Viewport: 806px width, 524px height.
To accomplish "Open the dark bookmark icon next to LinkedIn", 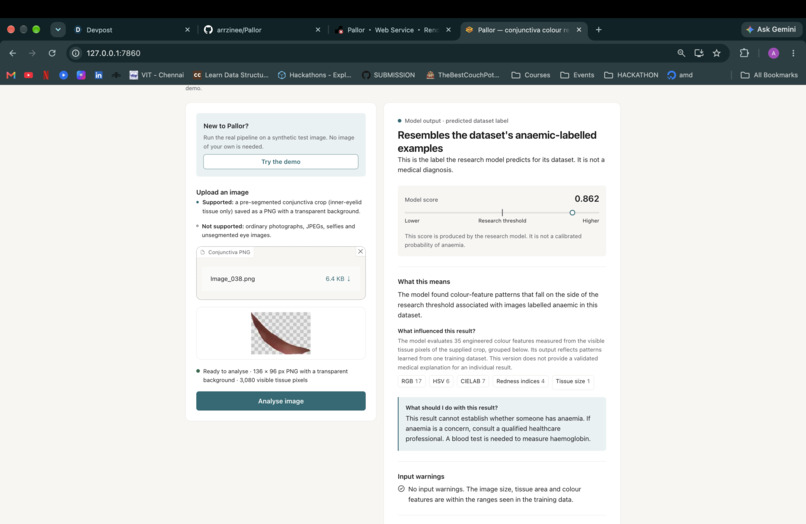I will (116, 75).
